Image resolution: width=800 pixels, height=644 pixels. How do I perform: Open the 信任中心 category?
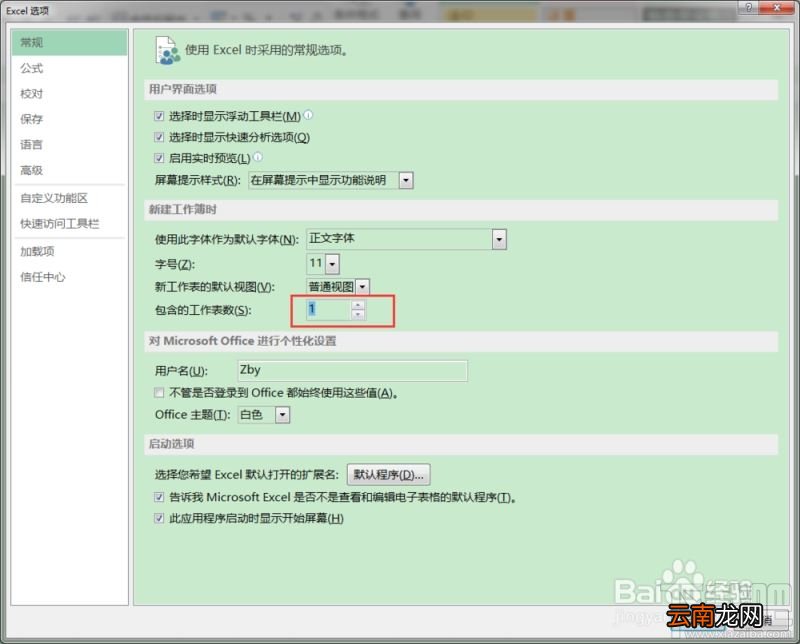coord(69,277)
